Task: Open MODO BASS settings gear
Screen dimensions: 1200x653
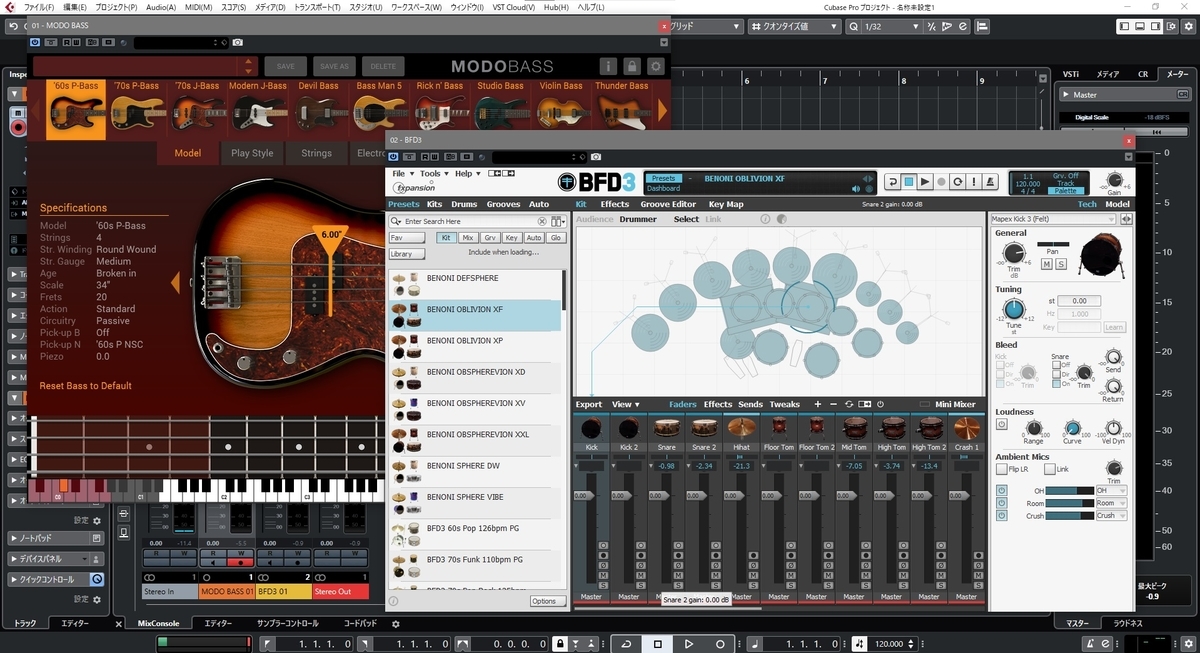Action: (x=655, y=67)
